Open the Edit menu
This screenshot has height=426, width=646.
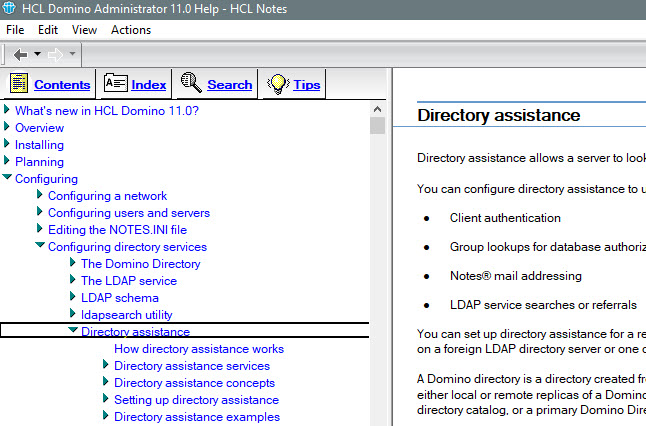[48, 30]
